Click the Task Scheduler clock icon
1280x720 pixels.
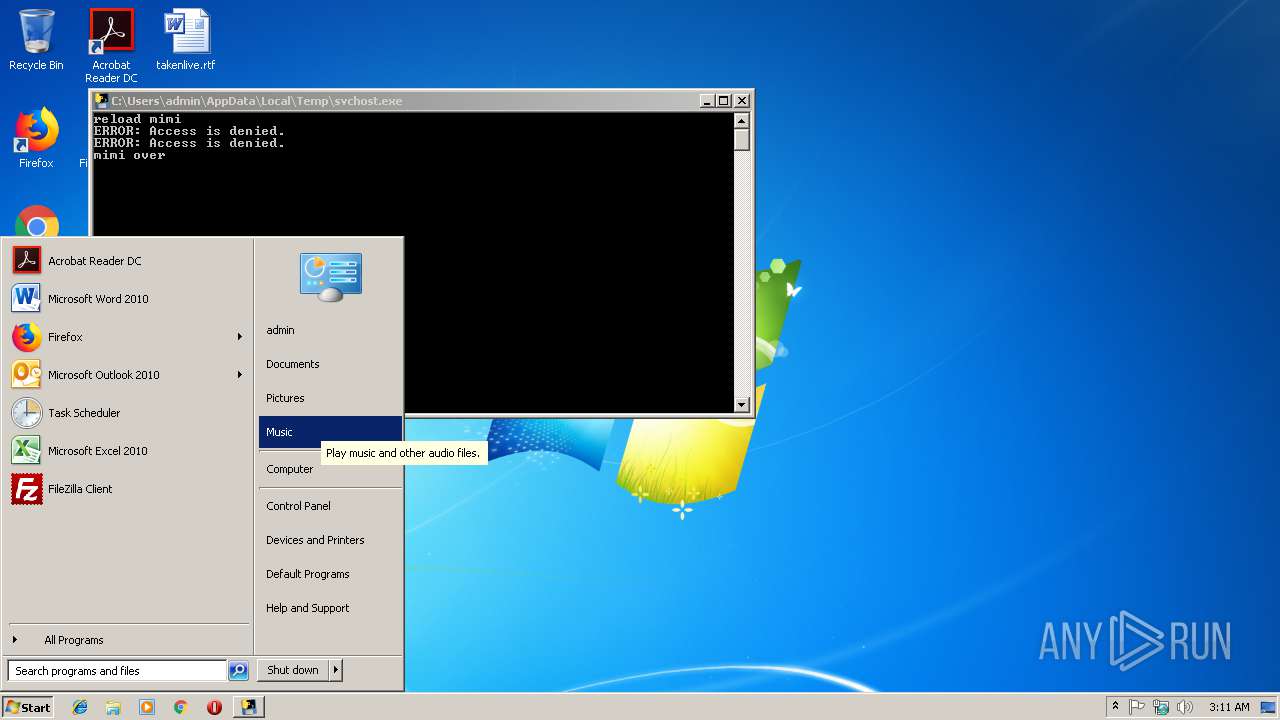point(27,413)
